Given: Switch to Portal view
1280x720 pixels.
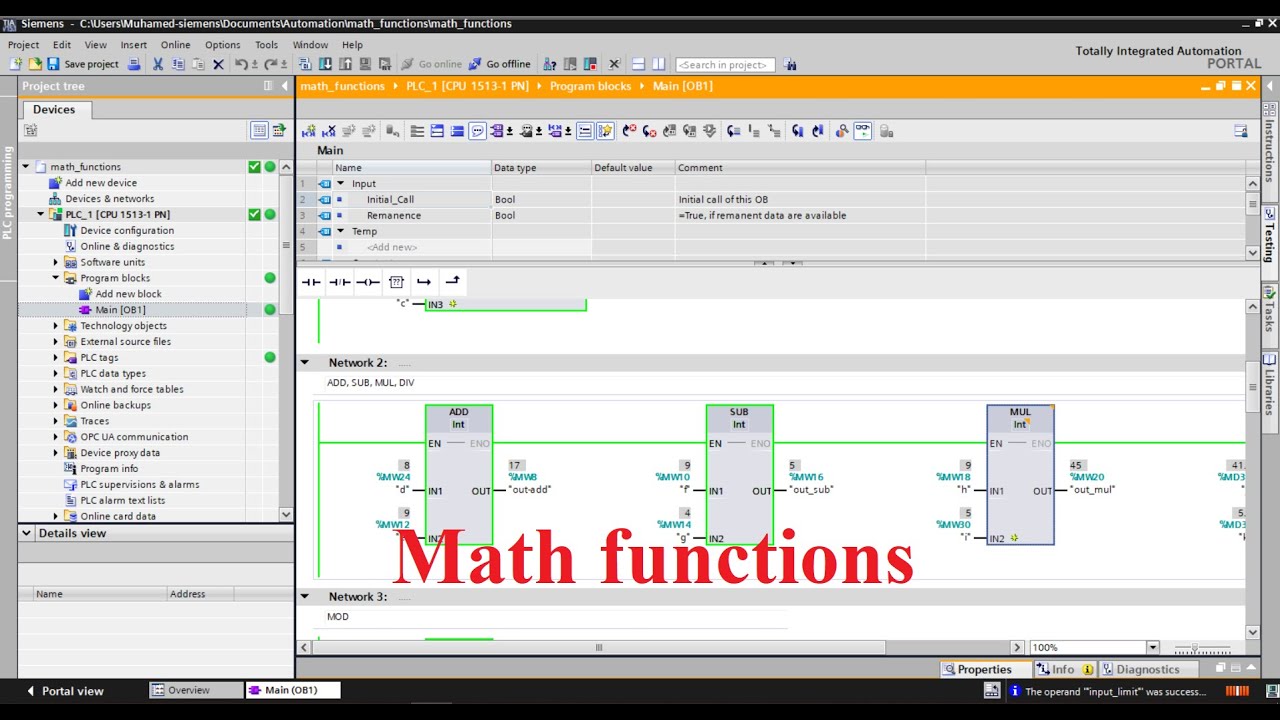Looking at the screenshot, I should coord(65,691).
